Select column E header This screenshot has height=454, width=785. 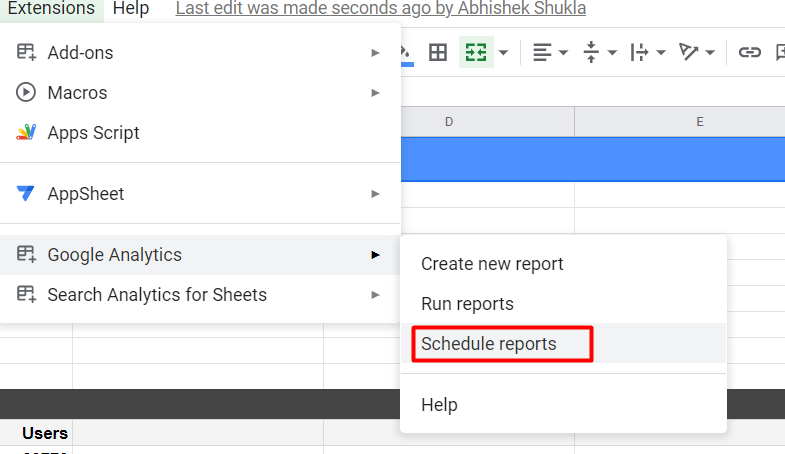point(680,122)
